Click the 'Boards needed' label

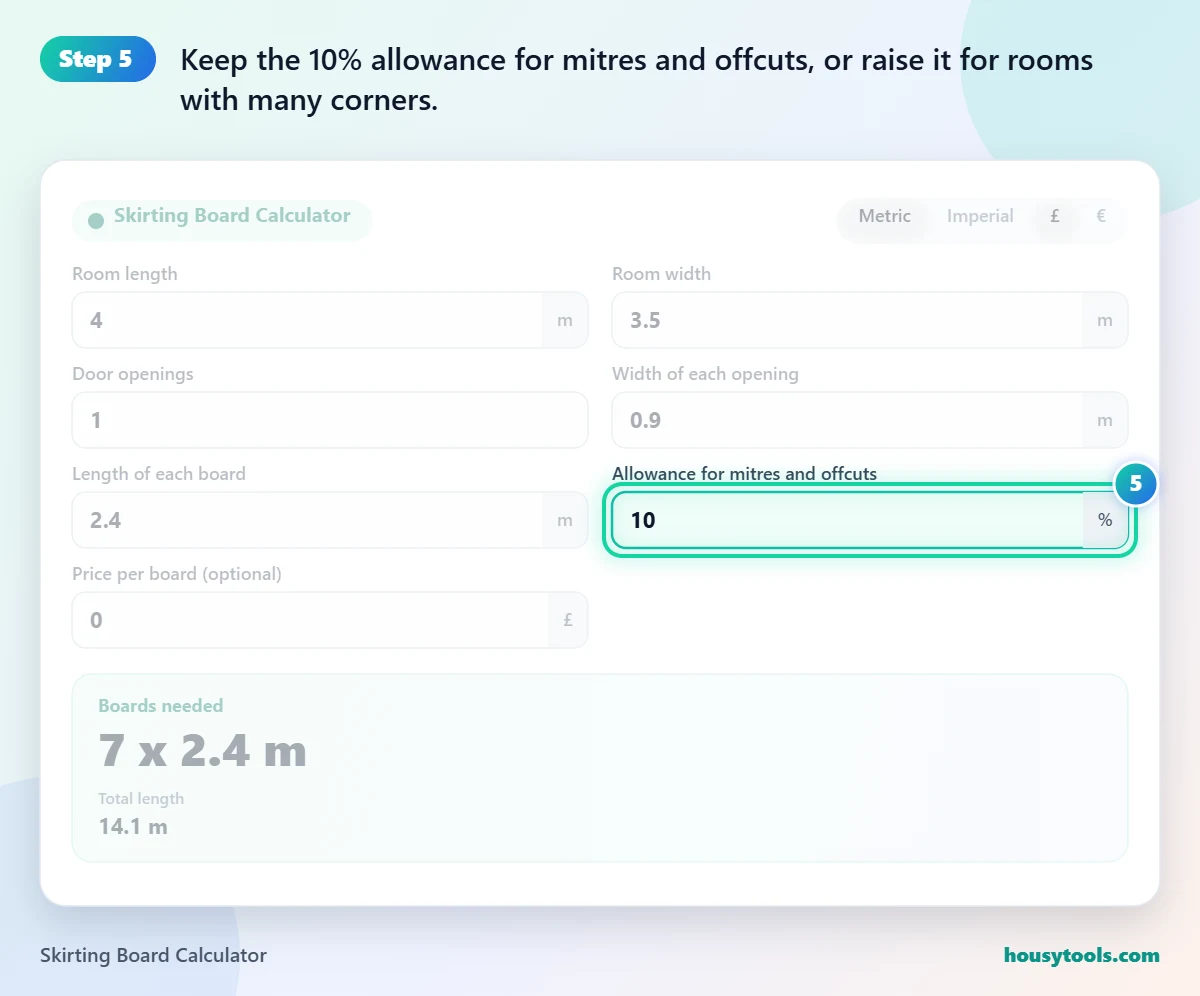pos(160,706)
